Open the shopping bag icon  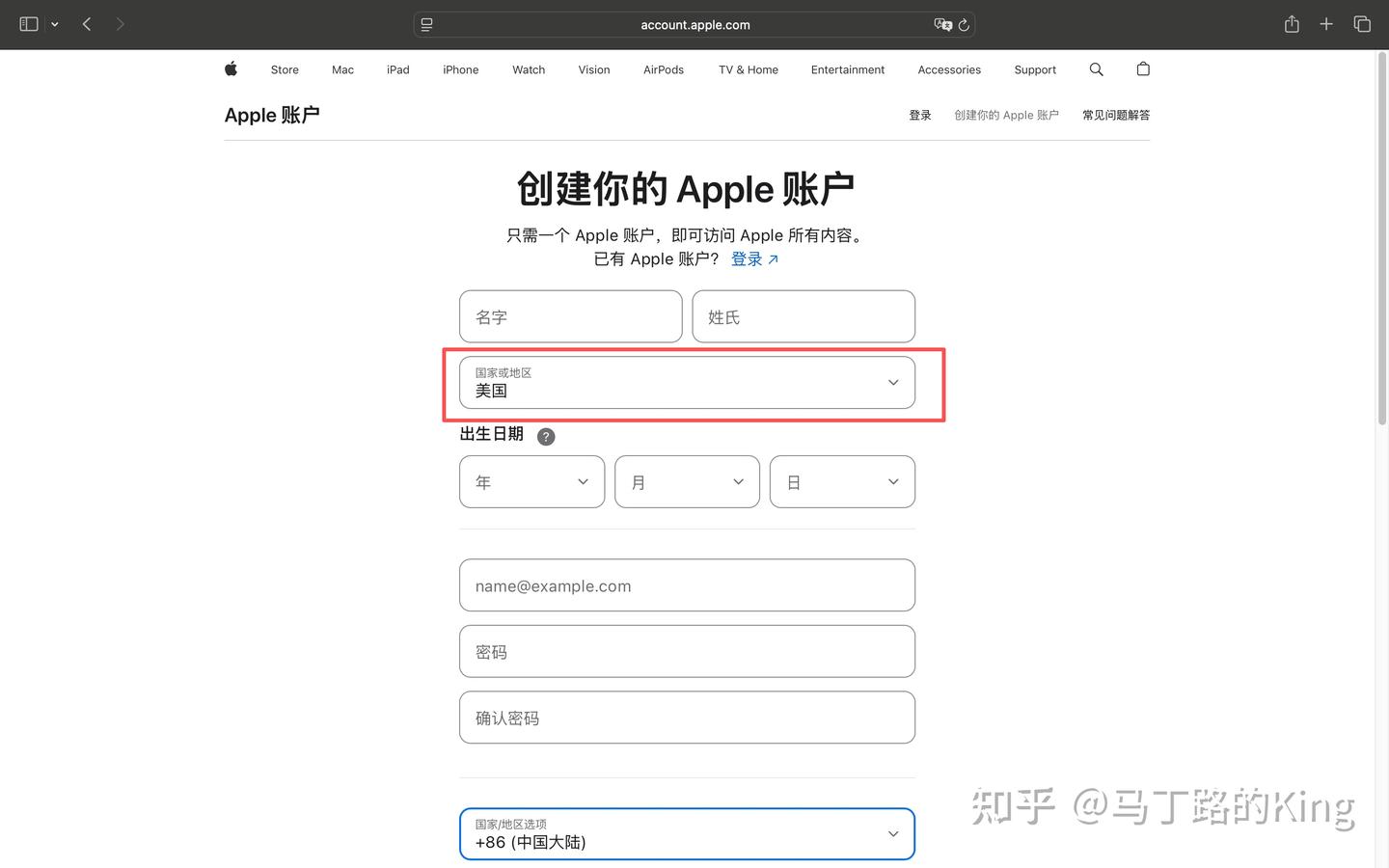coord(1143,68)
